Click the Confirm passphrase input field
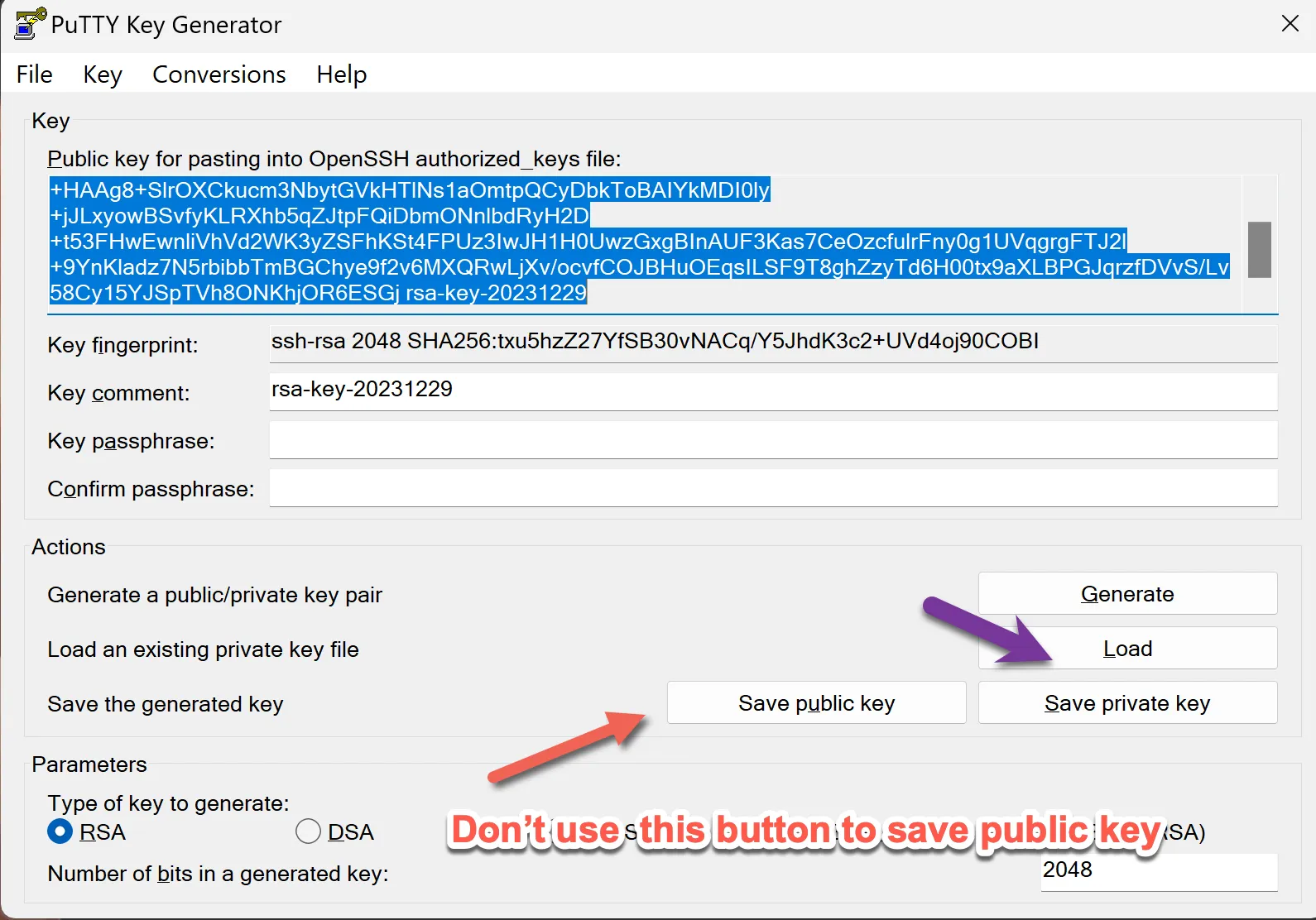Viewport: 1316px width, 920px height. (x=773, y=487)
